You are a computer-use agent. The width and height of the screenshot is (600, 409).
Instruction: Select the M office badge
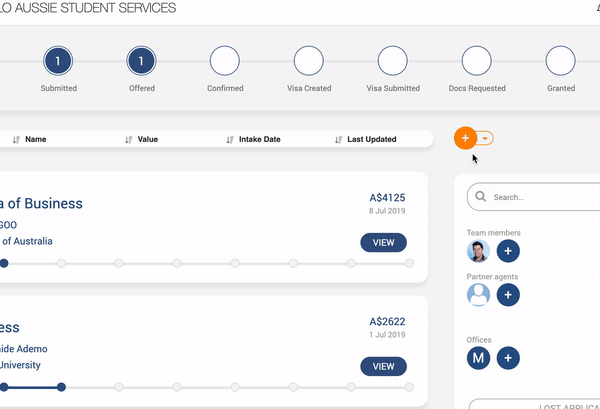479,357
